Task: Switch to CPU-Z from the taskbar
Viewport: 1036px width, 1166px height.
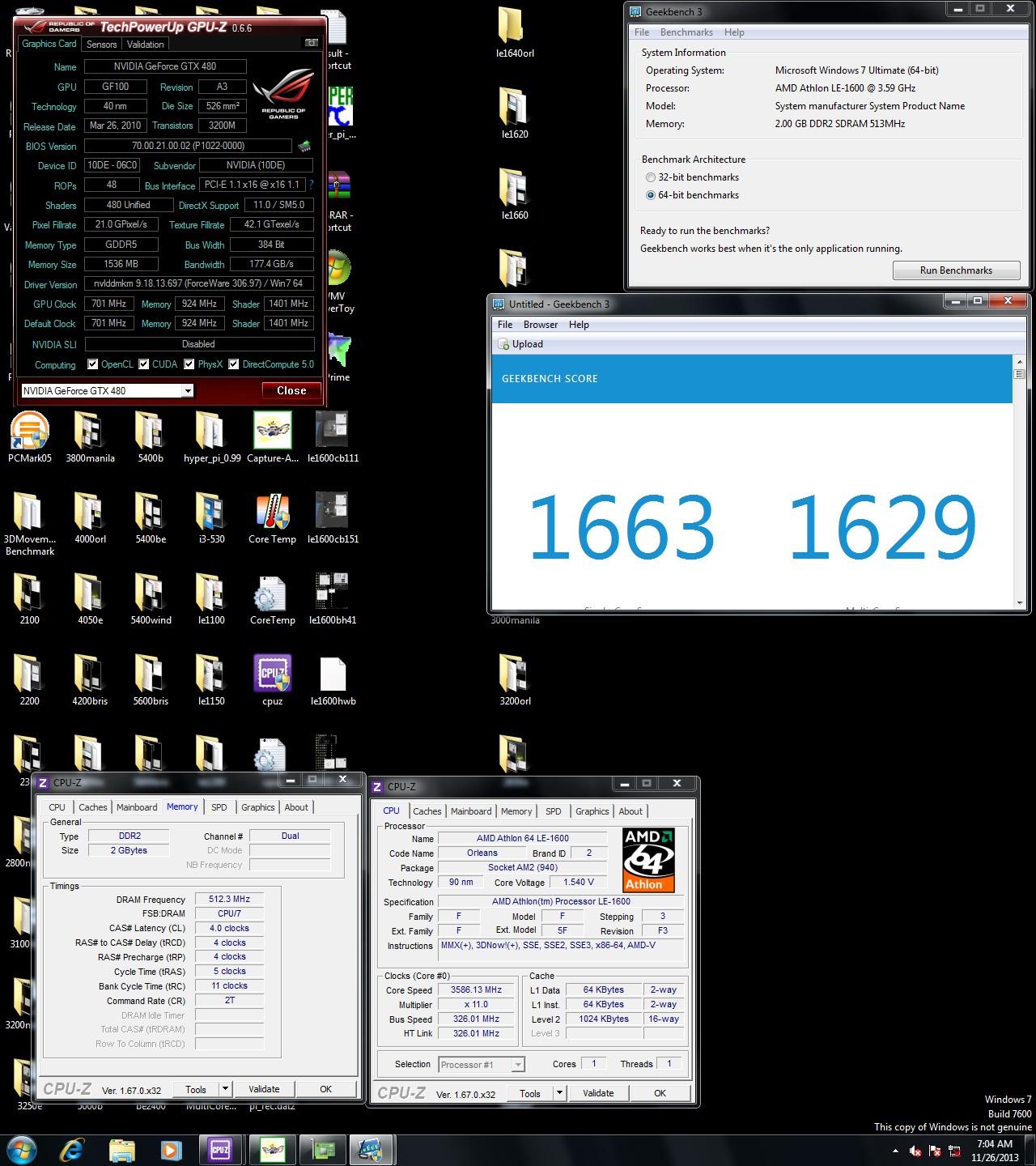Action: click(x=220, y=1150)
